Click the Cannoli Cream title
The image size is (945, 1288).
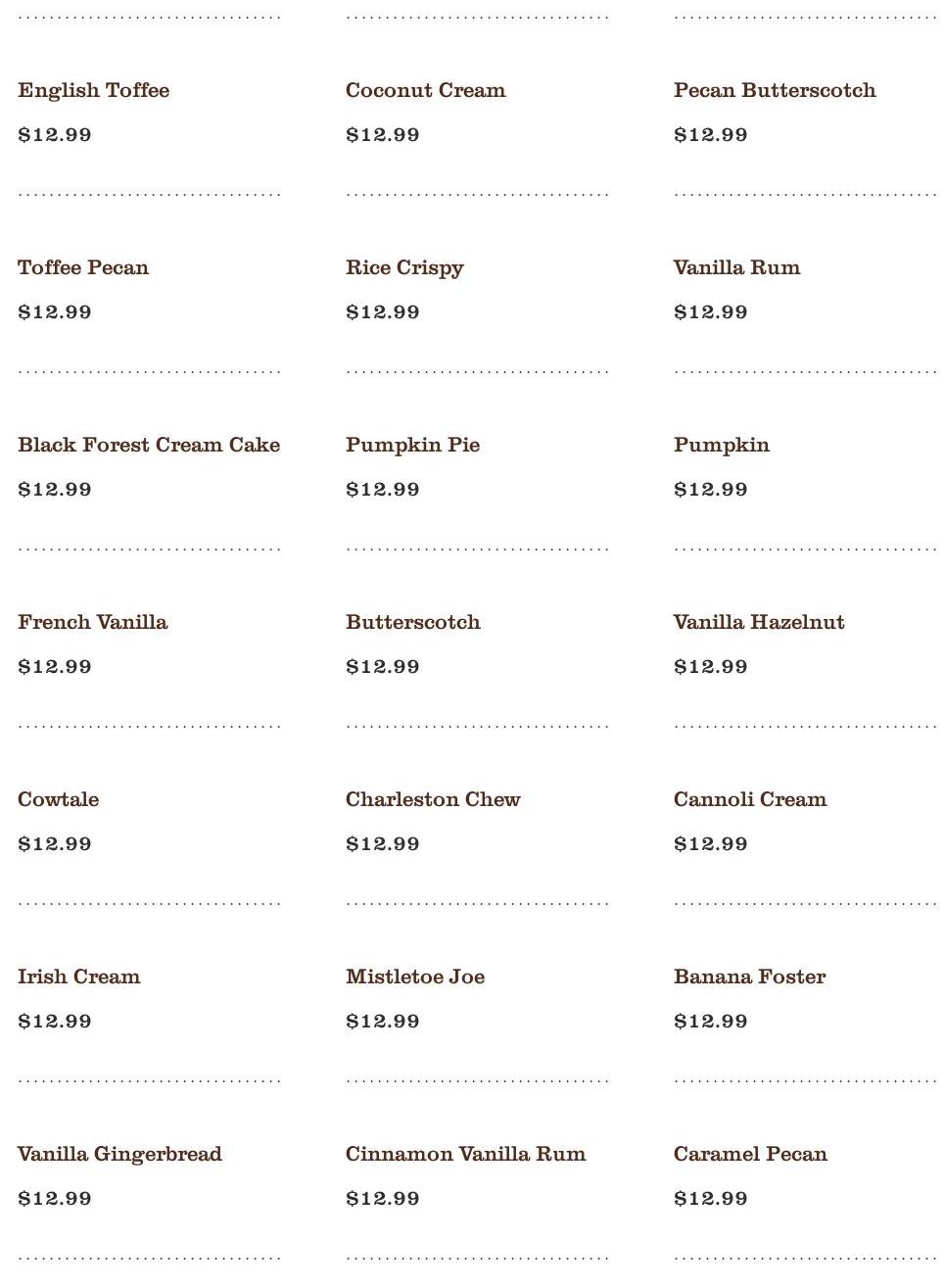[749, 799]
